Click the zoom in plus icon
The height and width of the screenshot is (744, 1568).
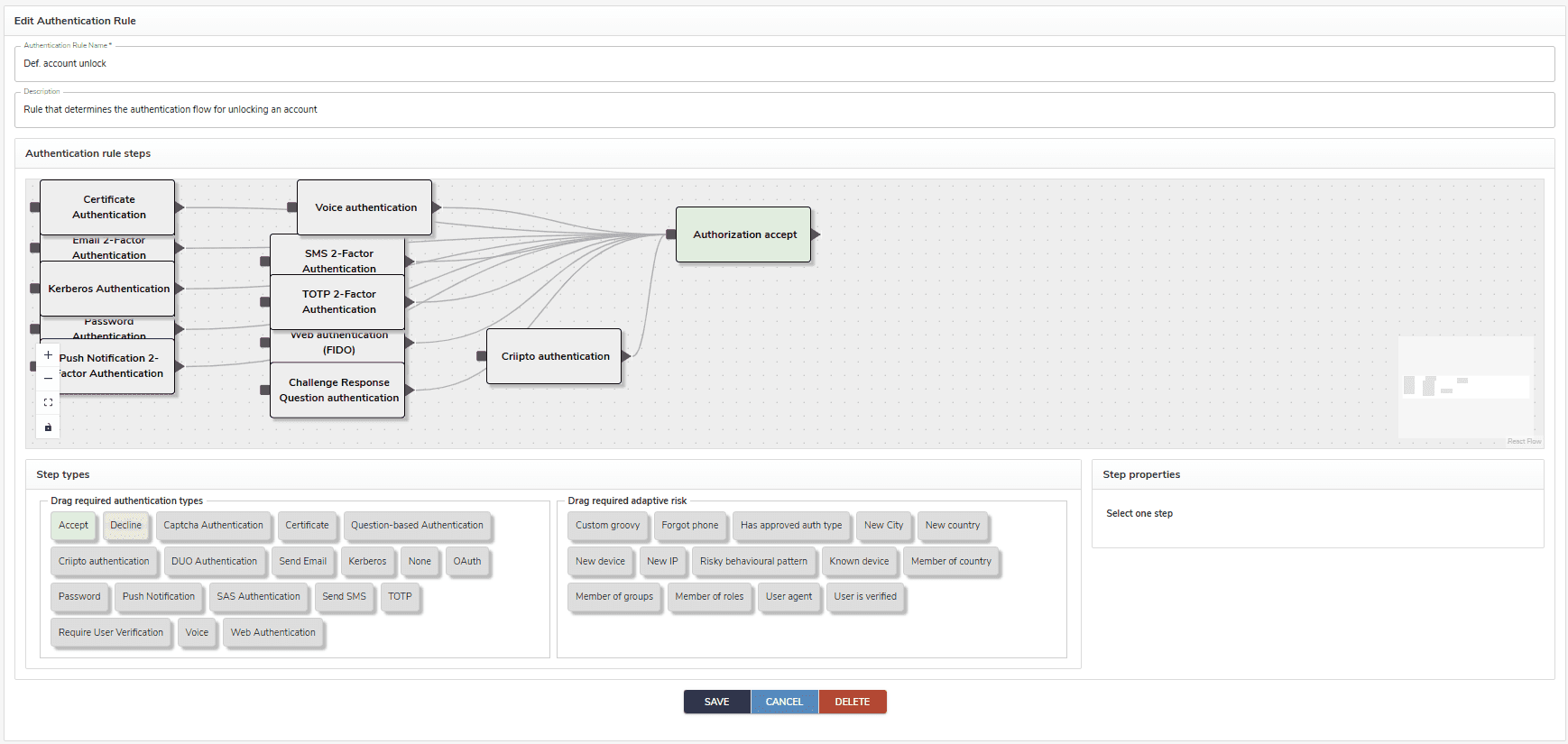(48, 355)
